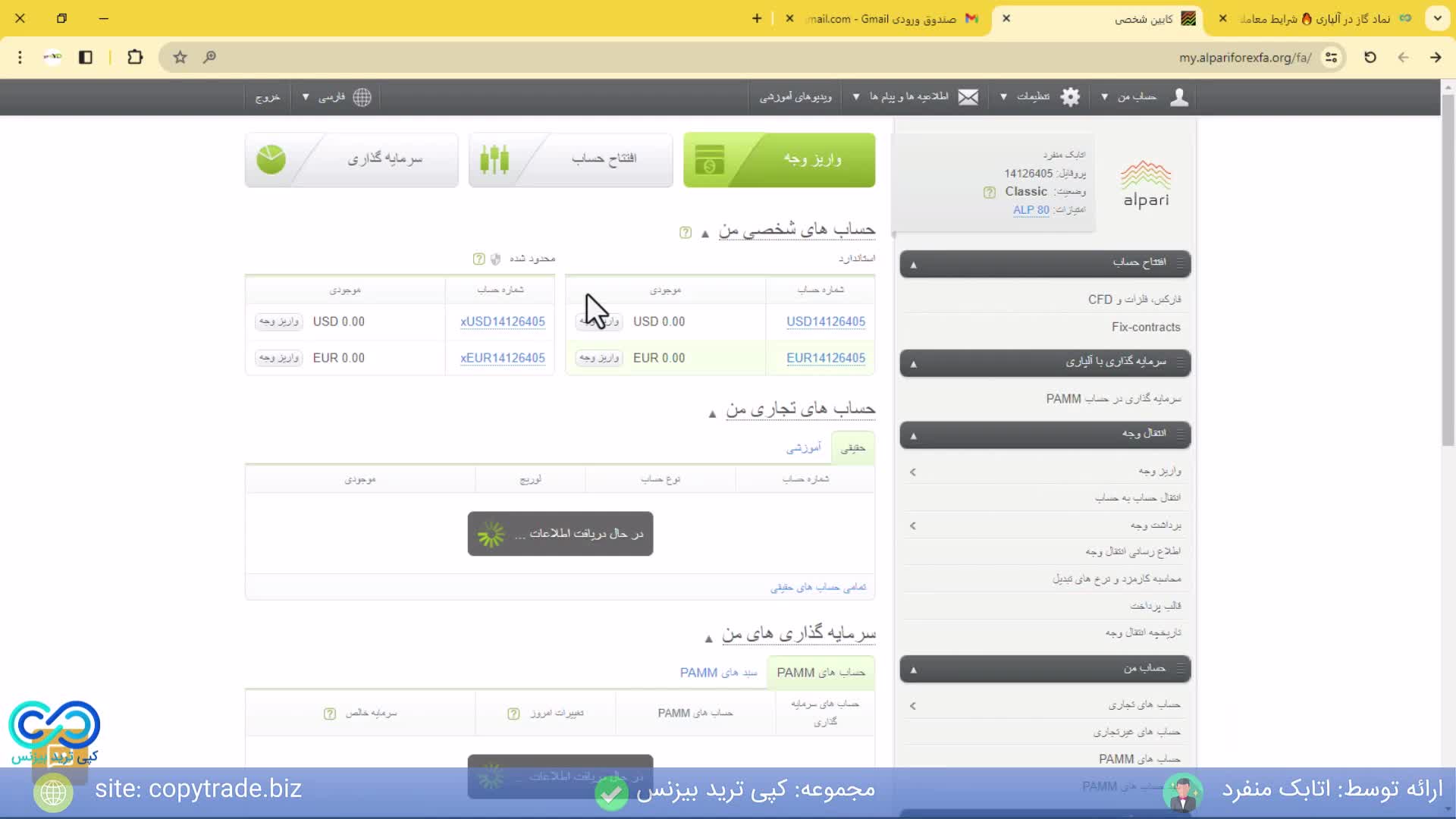Collapse the trading accounts section triangle
This screenshot has height=819, width=1456.
712,413
